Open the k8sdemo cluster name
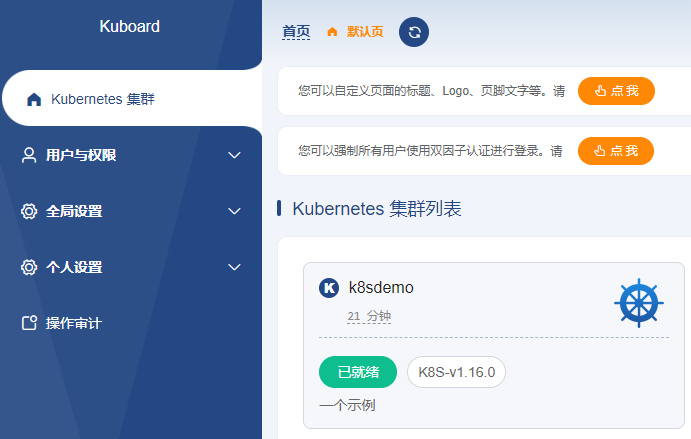 [x=381, y=288]
